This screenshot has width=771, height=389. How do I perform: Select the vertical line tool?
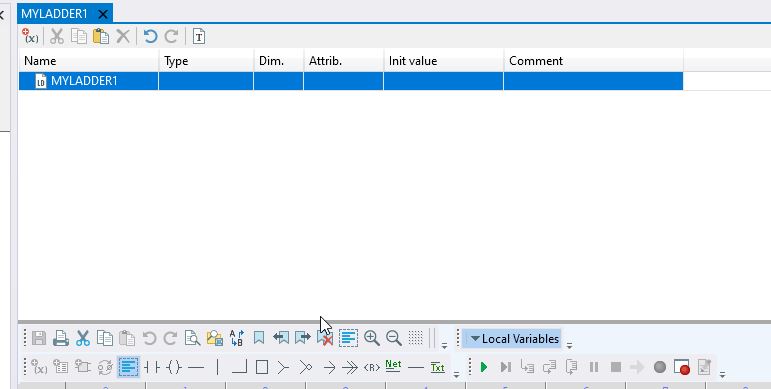pos(217,367)
